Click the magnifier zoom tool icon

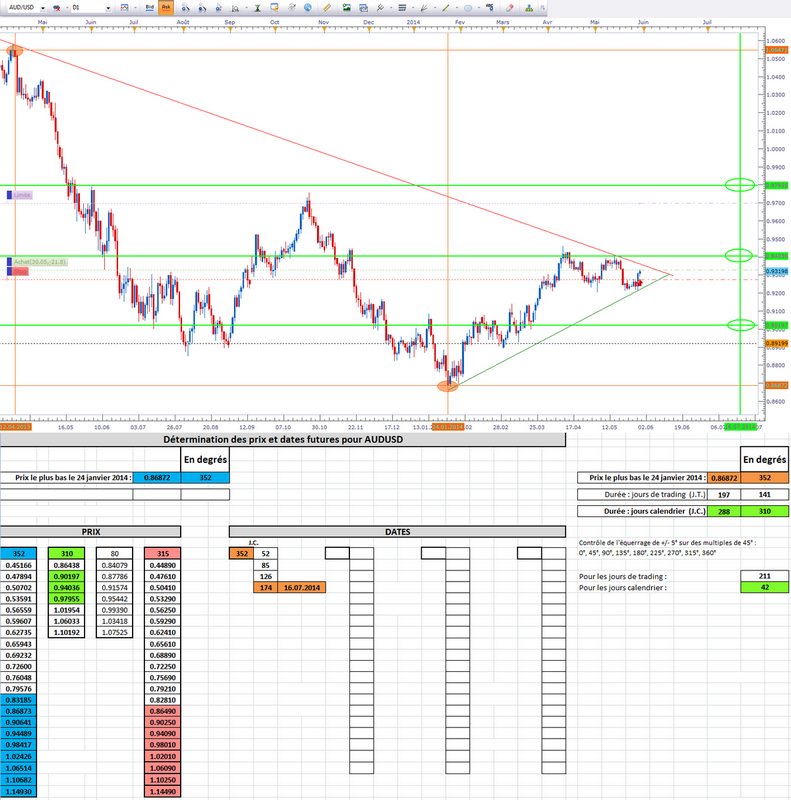click(x=235, y=8)
